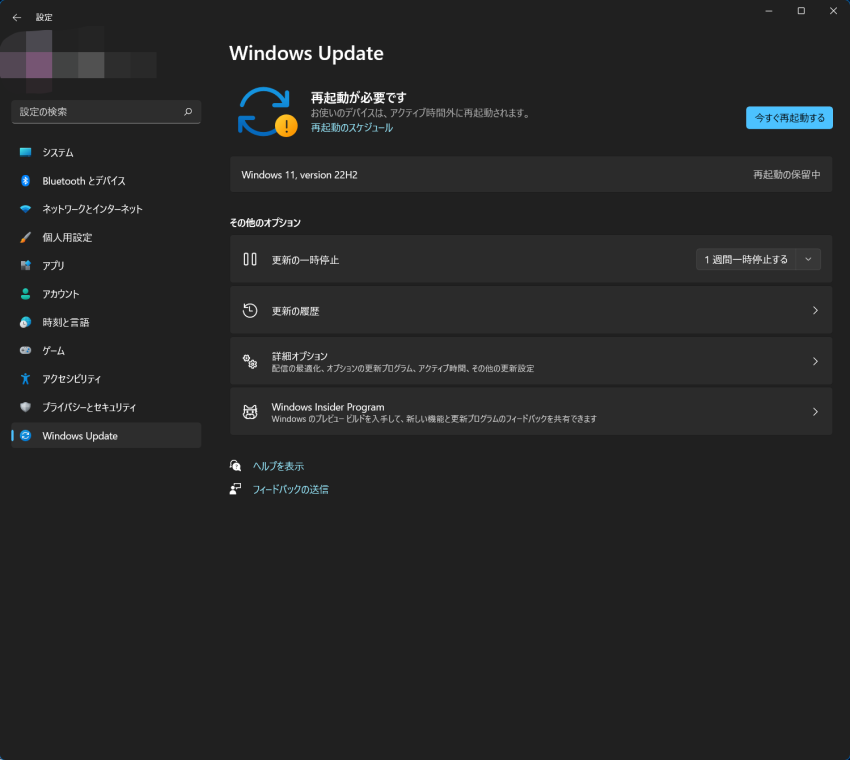Click the game controller icon for ゲーム
The height and width of the screenshot is (760, 850).
pos(25,350)
